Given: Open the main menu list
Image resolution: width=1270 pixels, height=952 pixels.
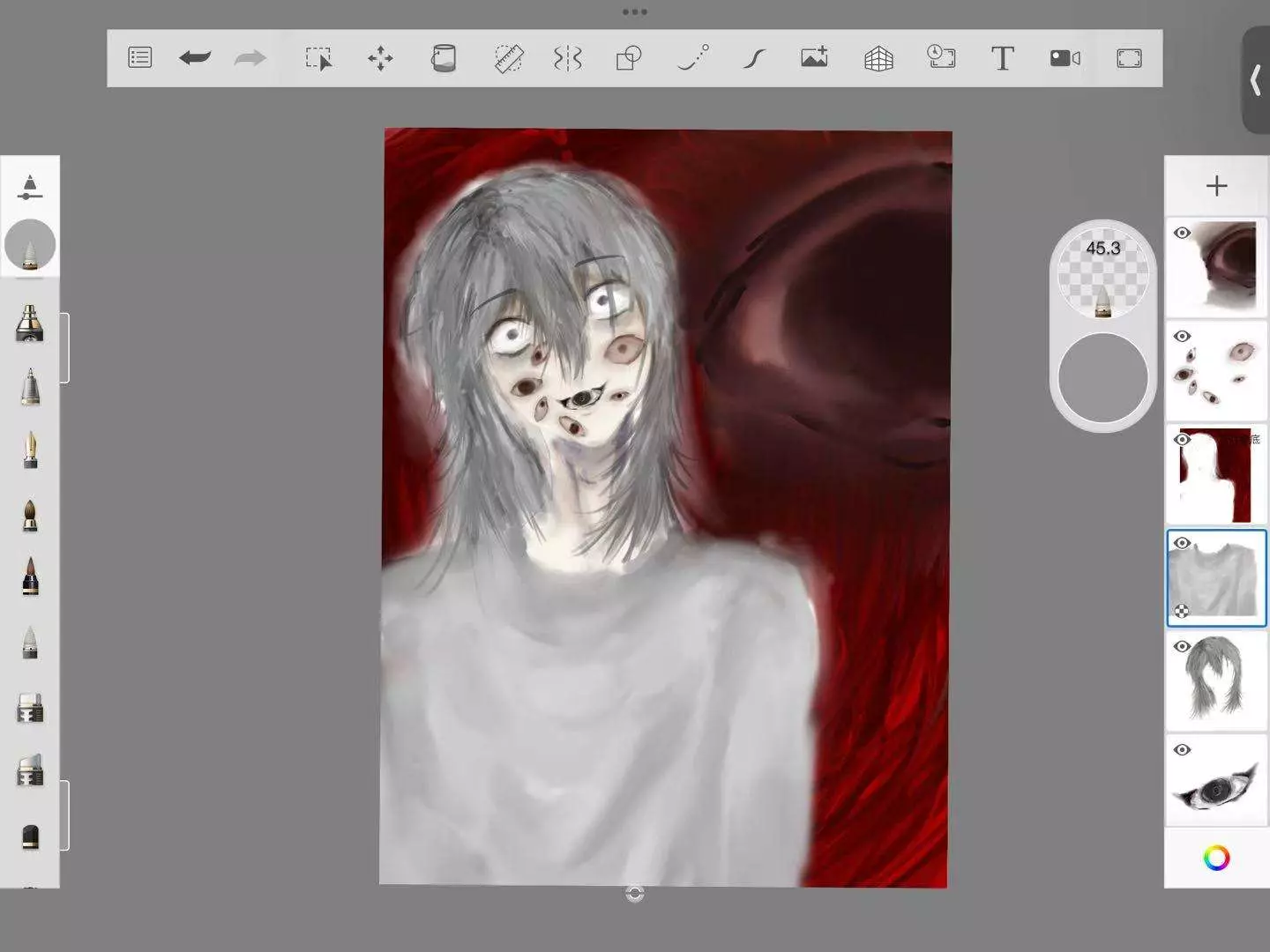Looking at the screenshot, I should tap(140, 58).
